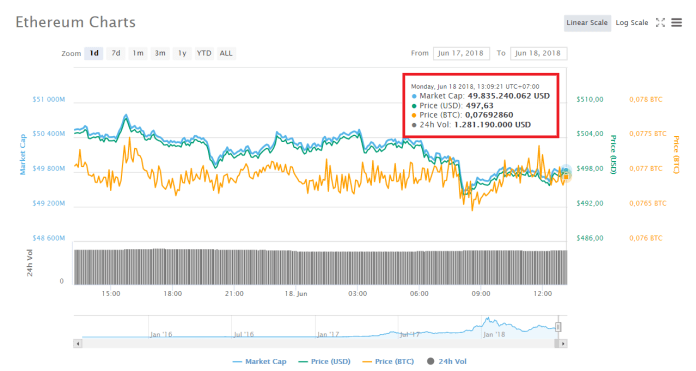Set zoom range to 1m
696x371 pixels.
[x=138, y=53]
